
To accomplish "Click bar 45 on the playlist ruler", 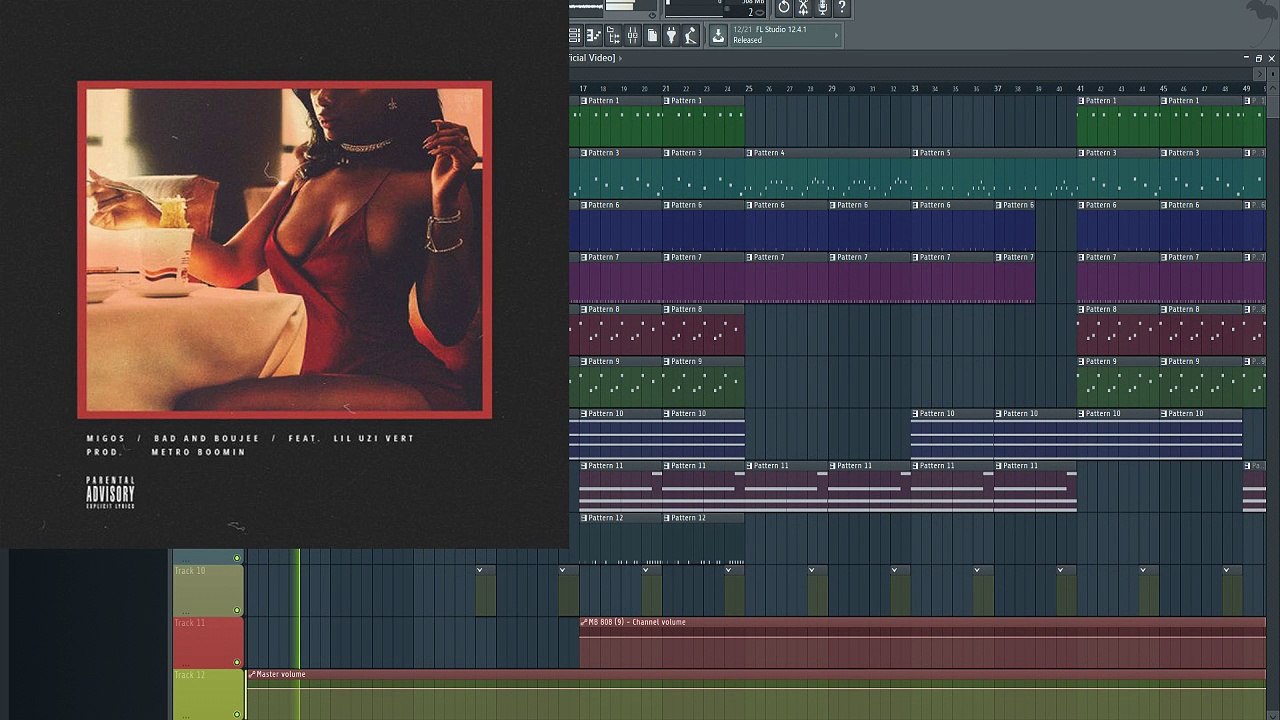I will click(x=1163, y=89).
